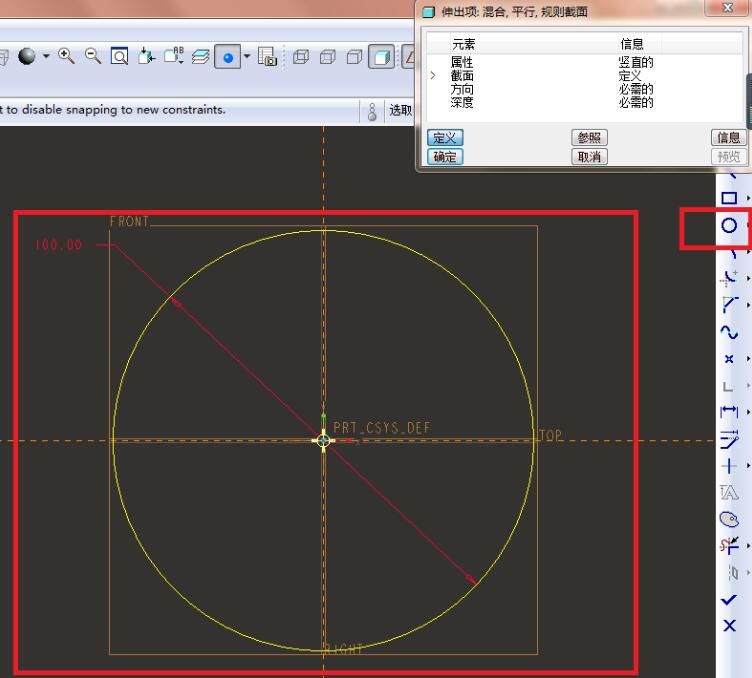Click the blue X to quit sketch
This screenshot has width=752, height=678.
729,626
